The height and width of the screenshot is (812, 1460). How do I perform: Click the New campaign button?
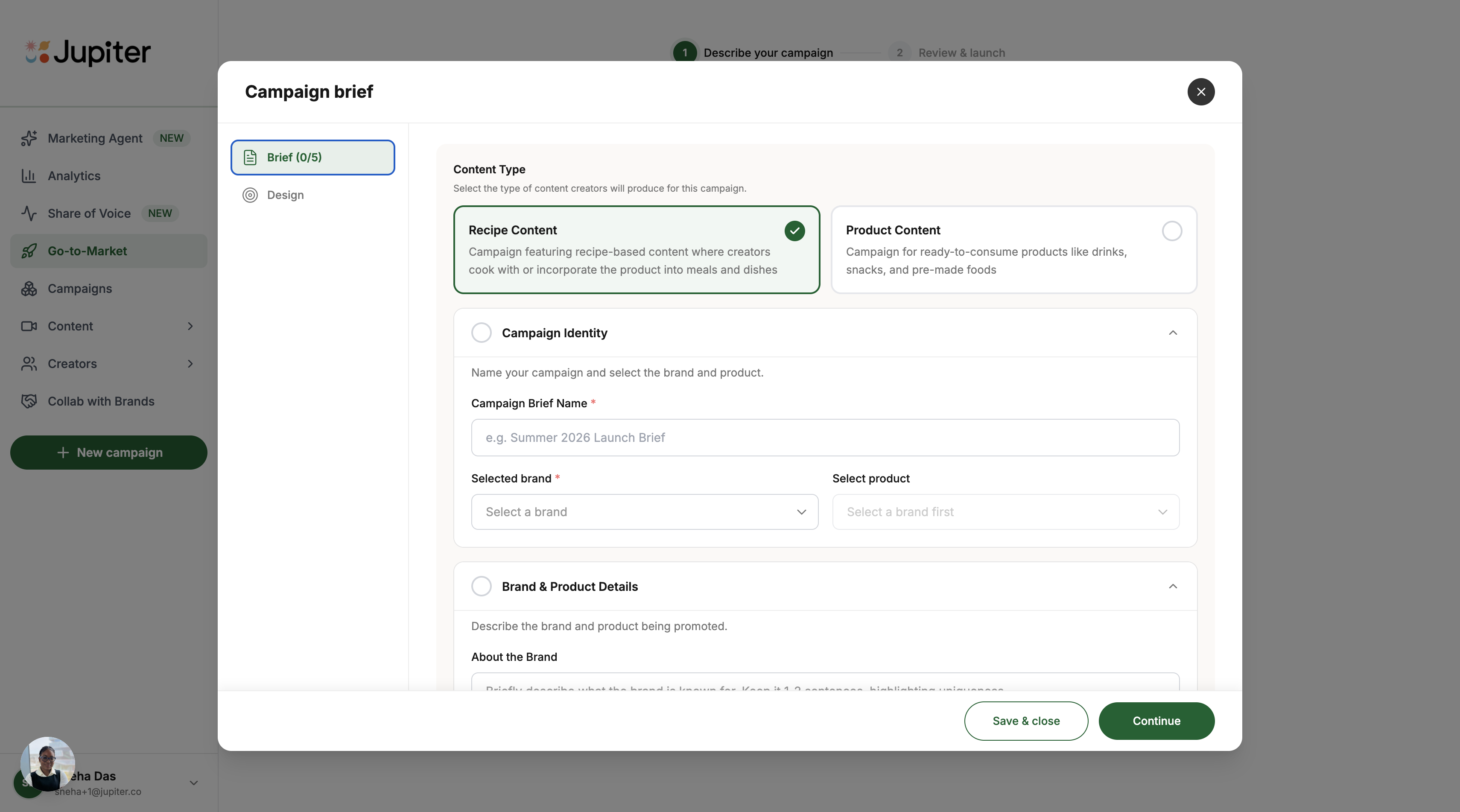point(109,452)
